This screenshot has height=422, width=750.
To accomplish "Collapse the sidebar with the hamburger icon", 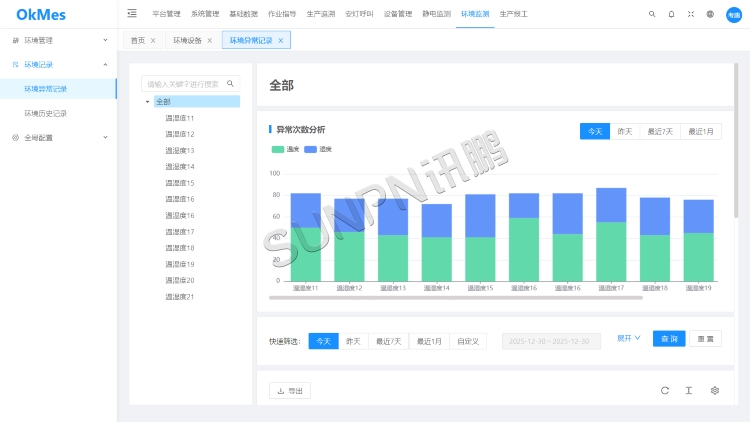I will click(132, 13).
